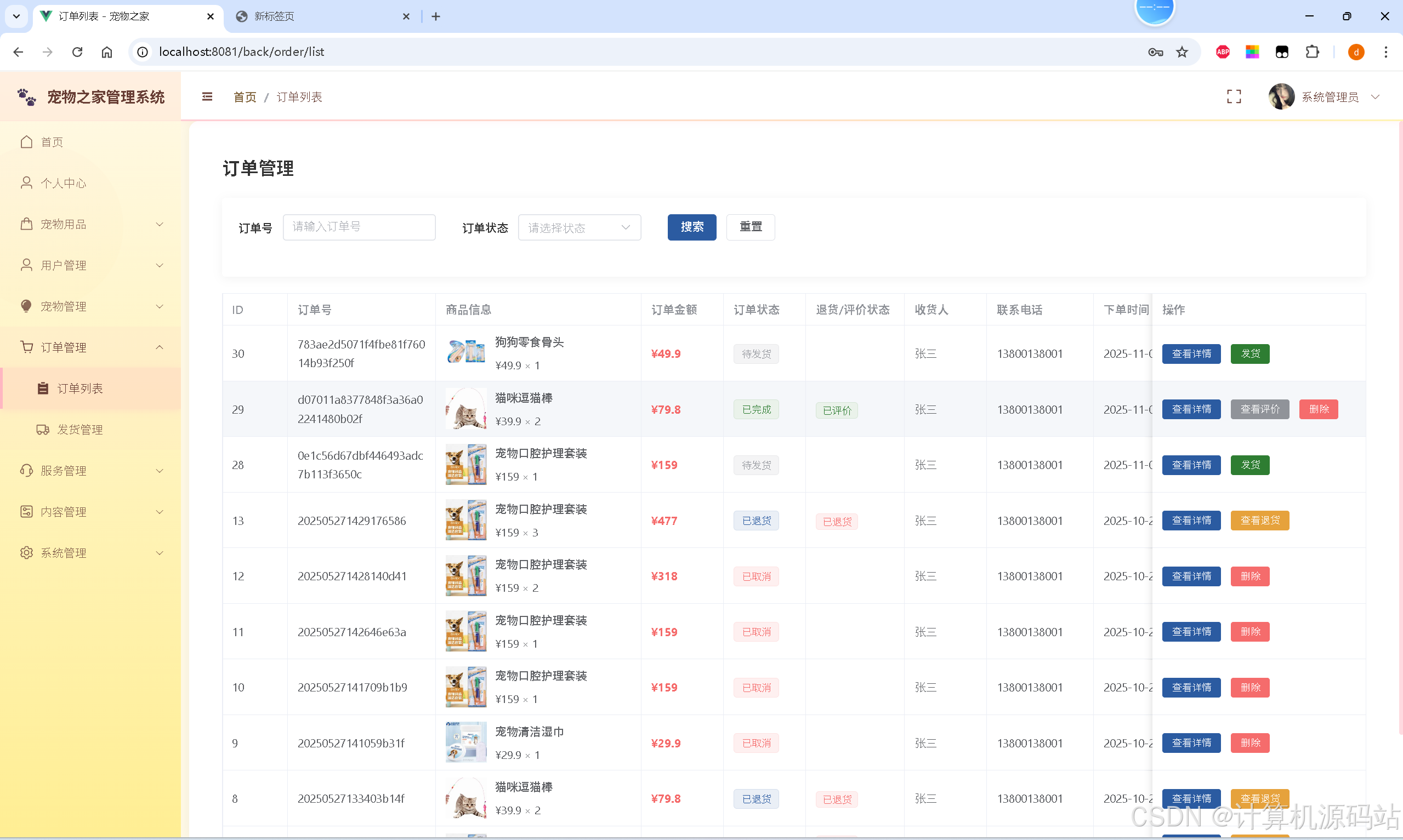
Task: Click 查看详情 for order ID 8
Action: point(1191,799)
